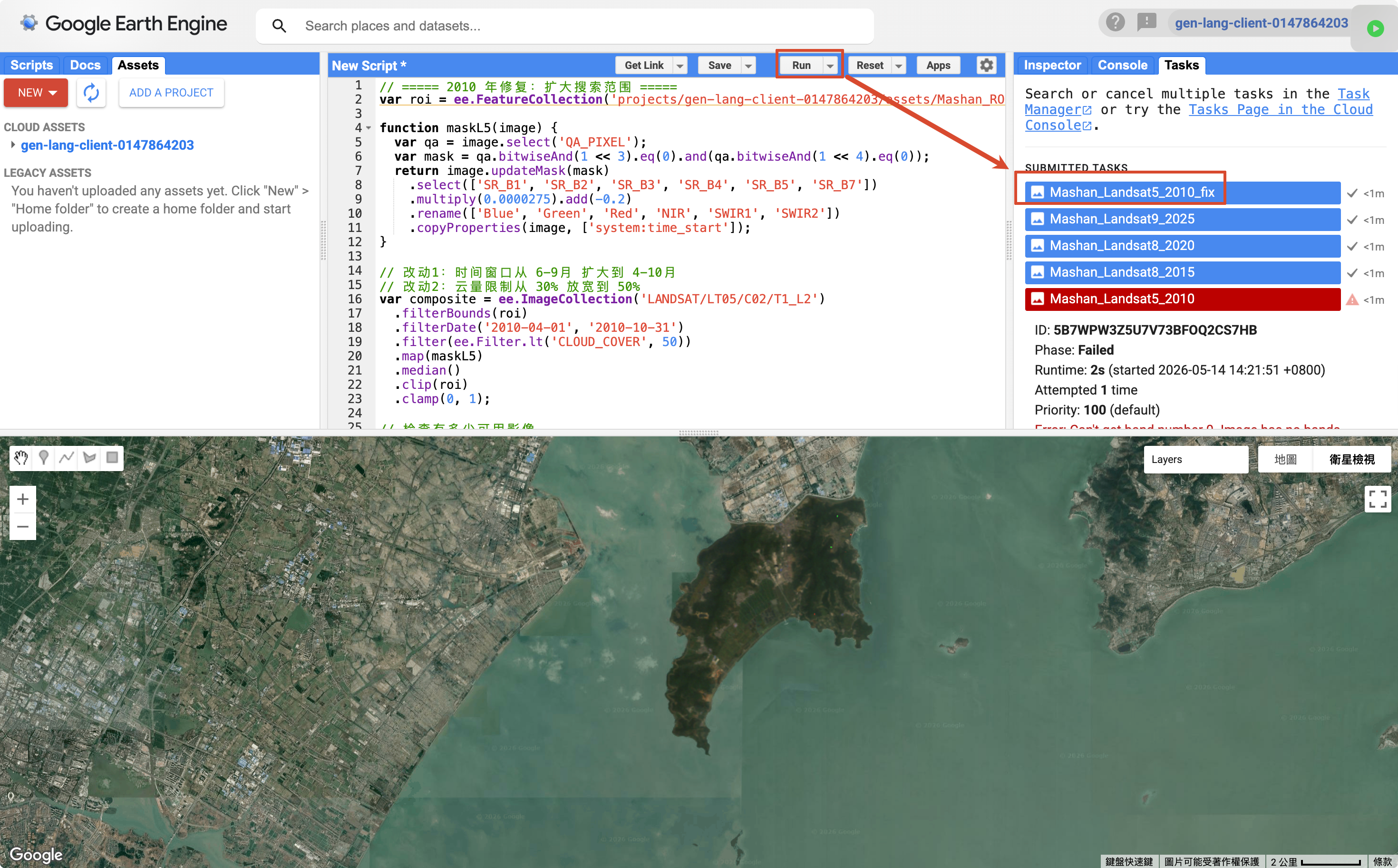1398x868 pixels.
Task: Click the ADD A PROJECT button
Action: coord(171,92)
